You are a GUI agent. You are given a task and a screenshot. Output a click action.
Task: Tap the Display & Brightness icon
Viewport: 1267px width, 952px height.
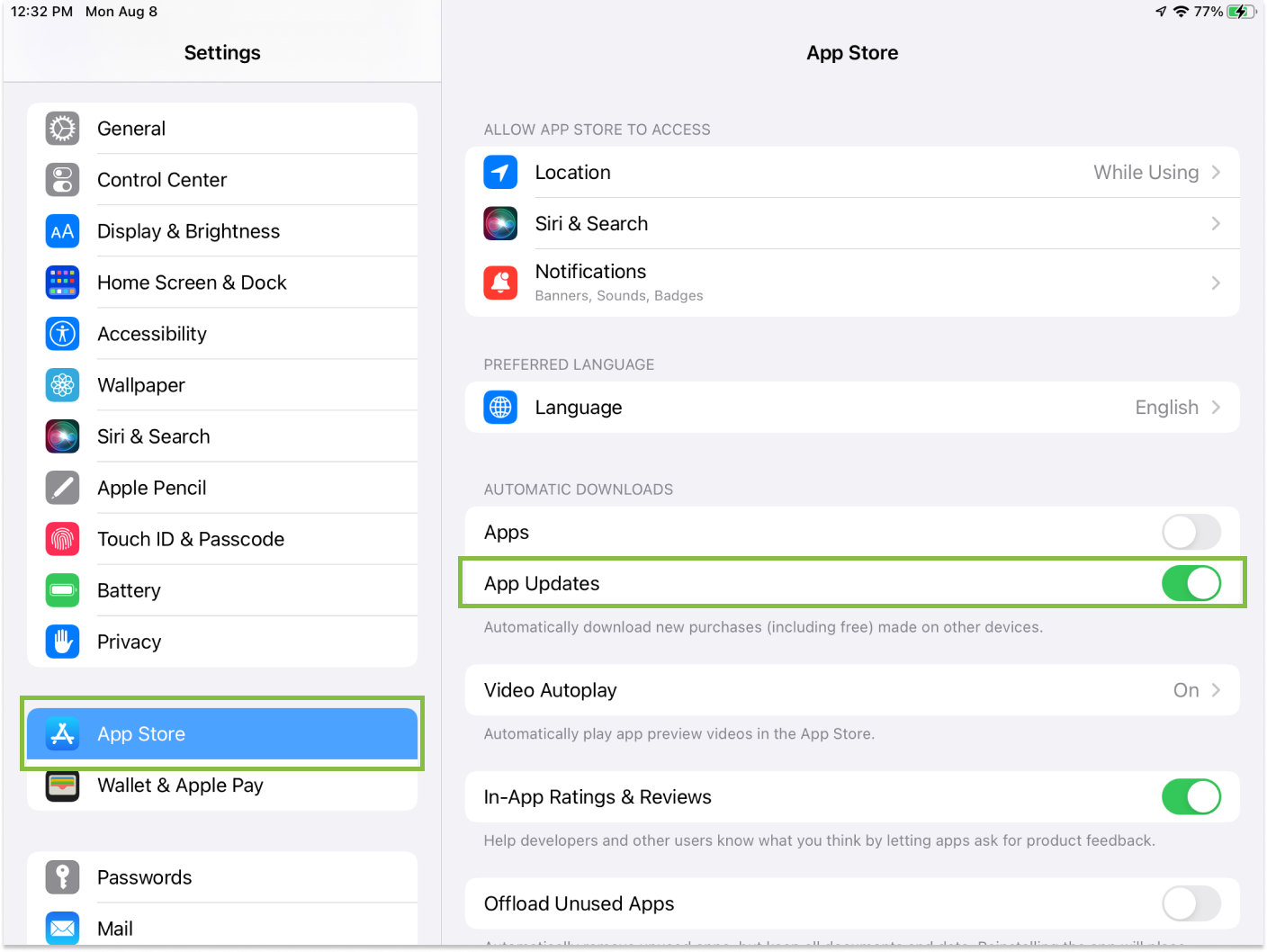click(62, 231)
